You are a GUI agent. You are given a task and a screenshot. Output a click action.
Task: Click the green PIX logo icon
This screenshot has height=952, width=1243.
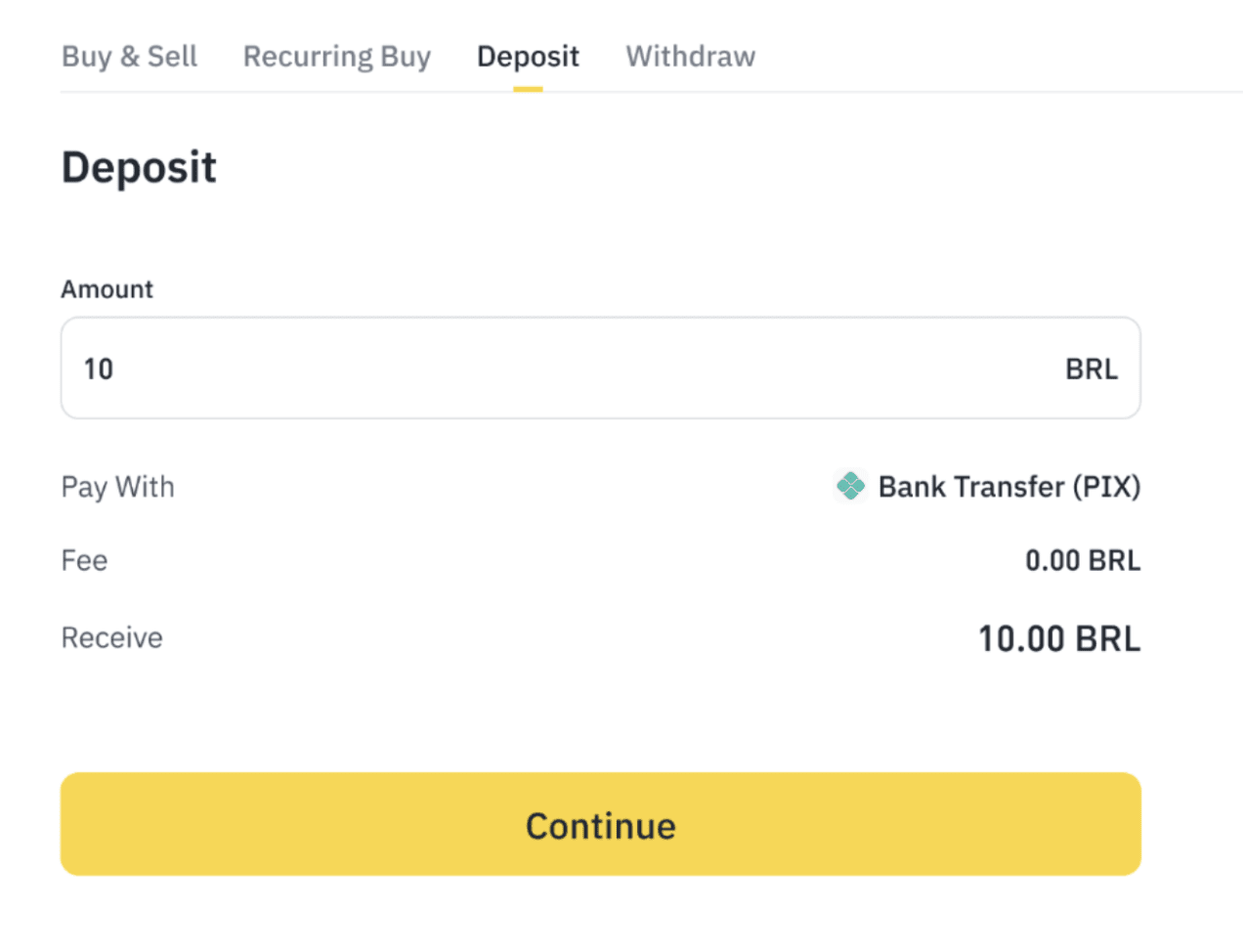[x=850, y=486]
